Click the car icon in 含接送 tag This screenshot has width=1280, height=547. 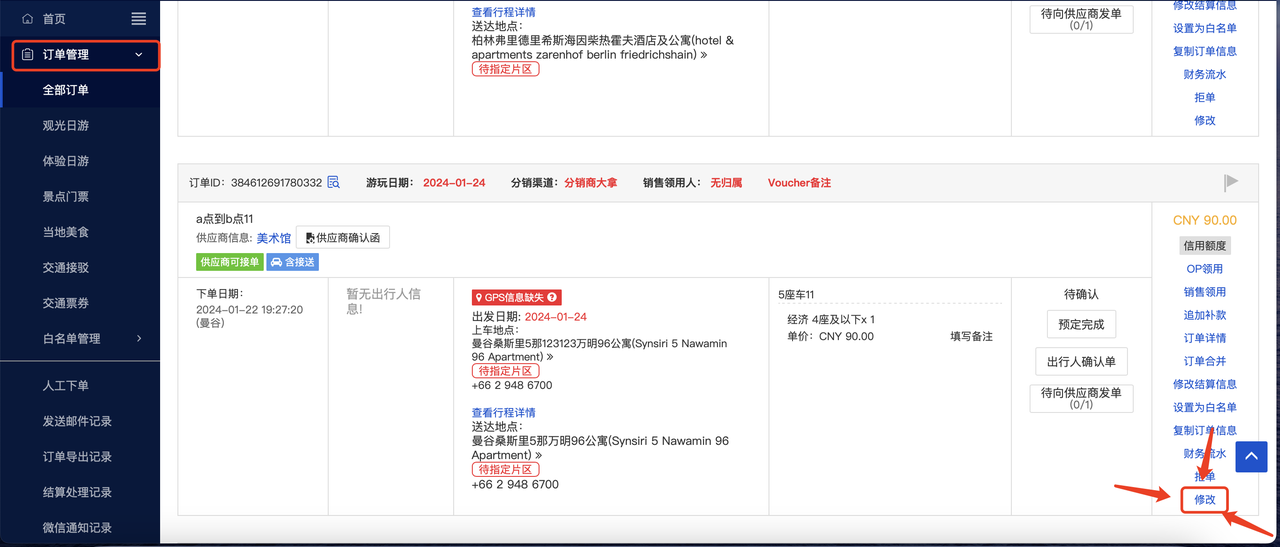coord(277,262)
